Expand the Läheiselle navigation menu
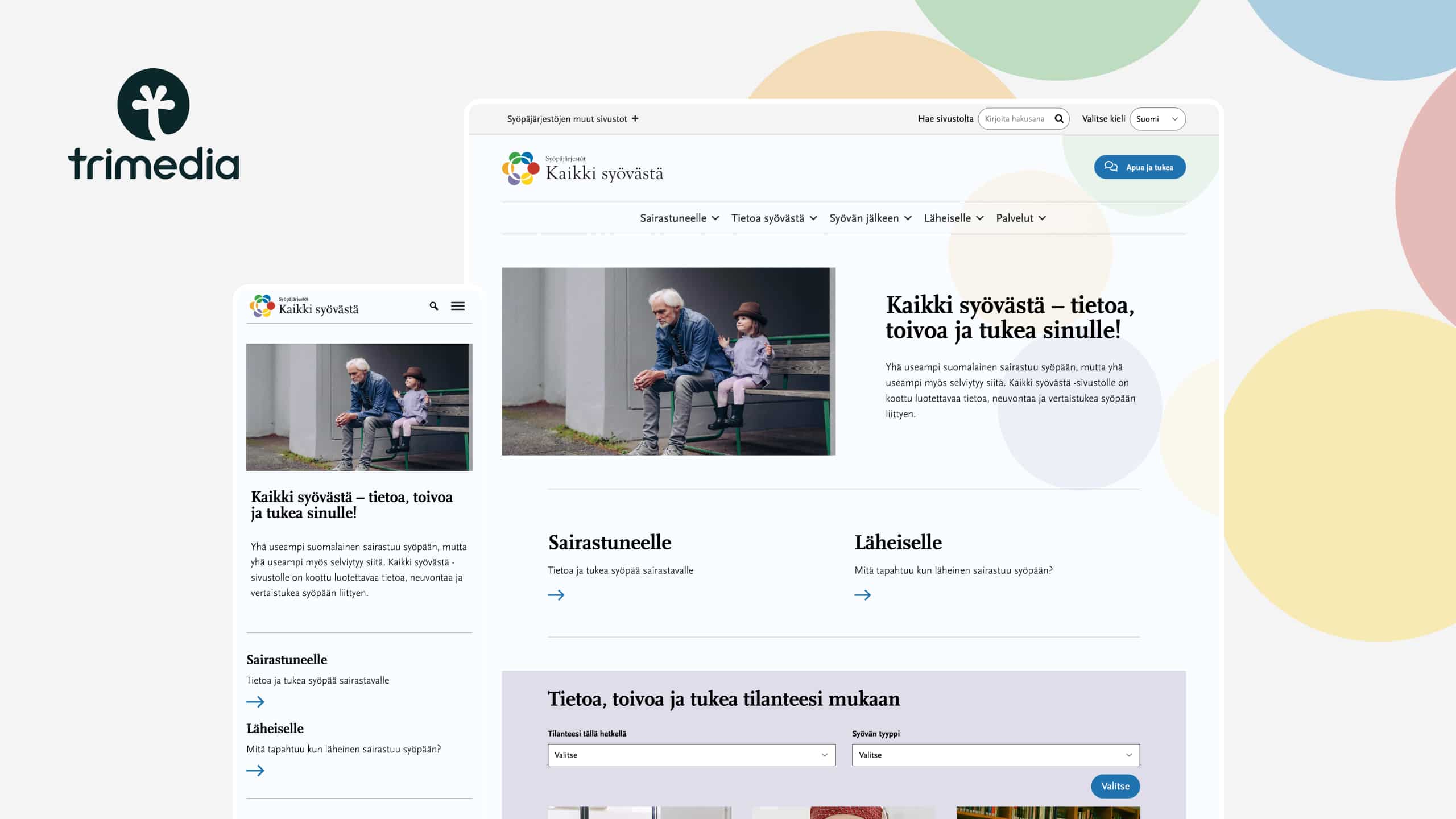The height and width of the screenshot is (819, 1456). click(954, 218)
